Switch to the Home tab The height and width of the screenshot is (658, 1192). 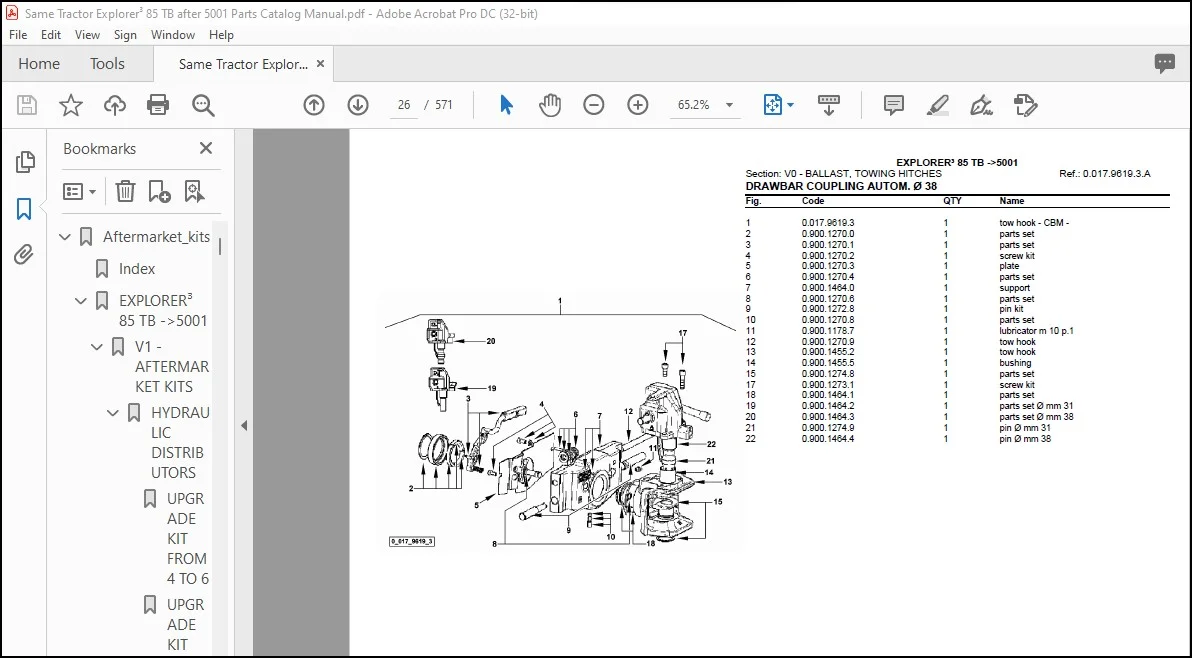click(x=39, y=64)
